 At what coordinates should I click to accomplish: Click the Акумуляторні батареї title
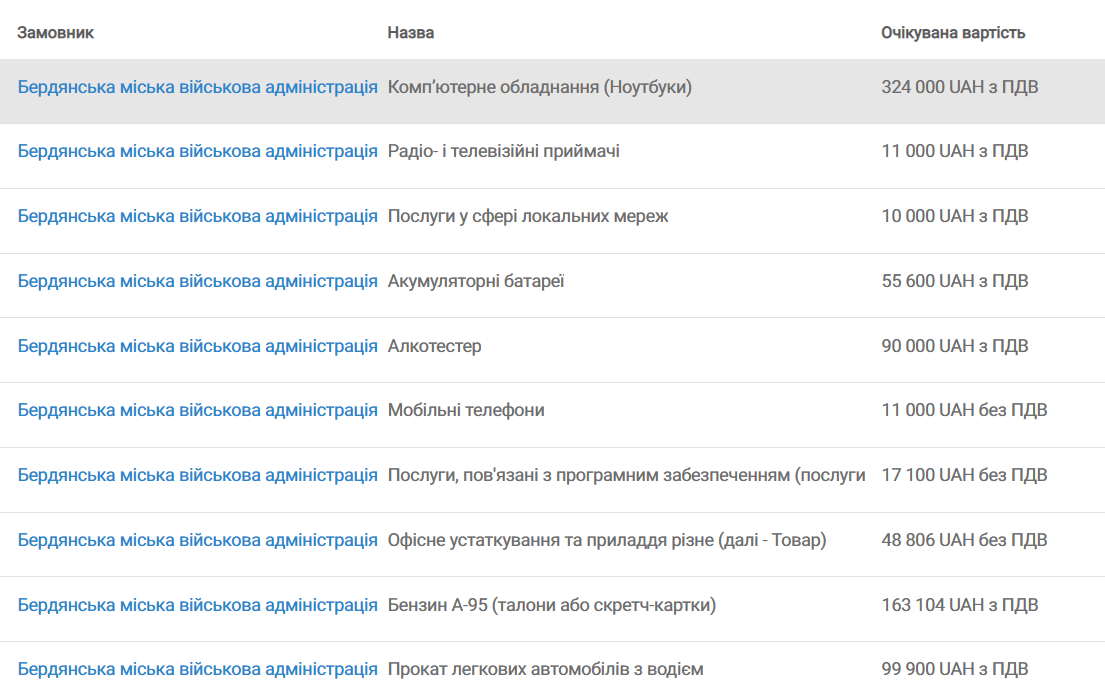476,281
